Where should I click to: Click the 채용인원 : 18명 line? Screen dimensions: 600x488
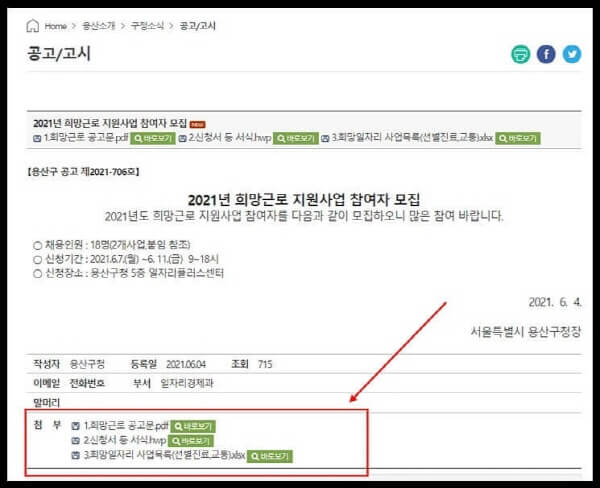pyautogui.click(x=117, y=245)
